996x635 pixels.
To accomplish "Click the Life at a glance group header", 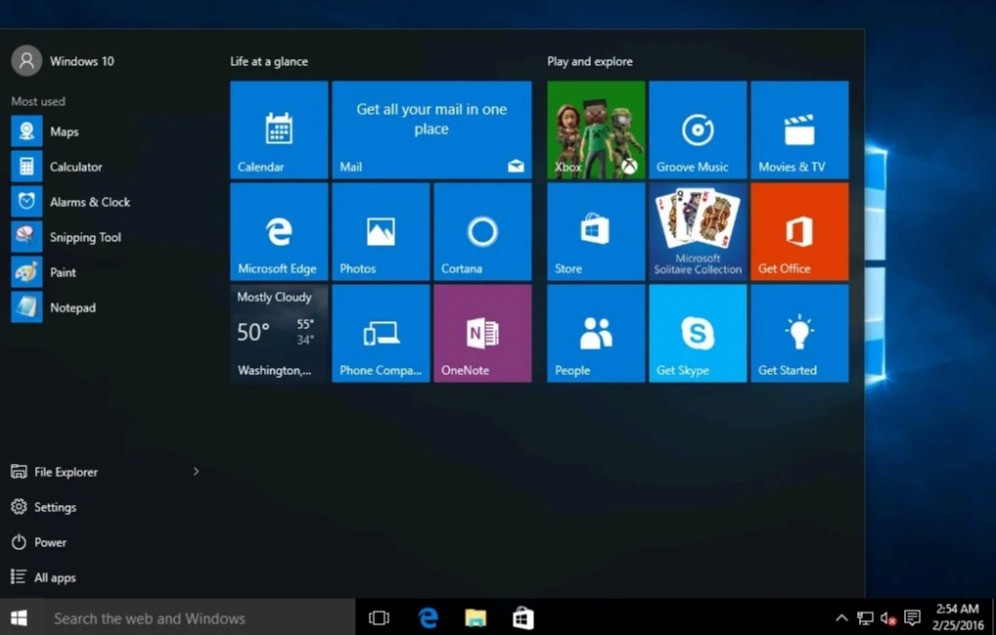I will pyautogui.click(x=269, y=62).
